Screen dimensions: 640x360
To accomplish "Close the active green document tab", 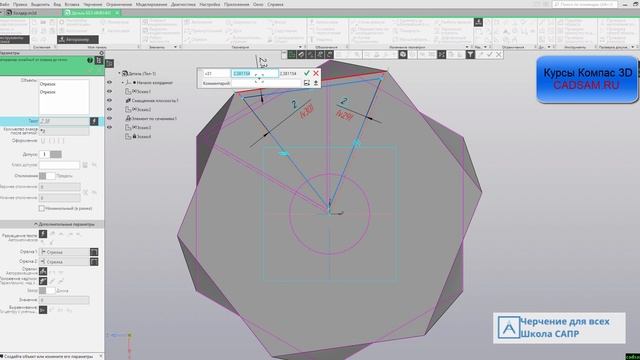I will pyautogui.click(x=117, y=13).
